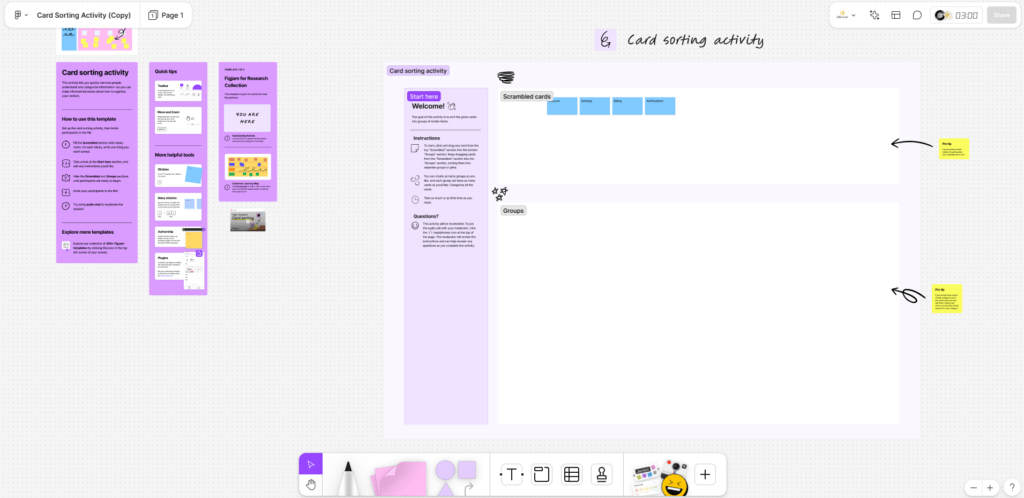Select the Scrambled cards section label
This screenshot has width=1024, height=498.
point(527,97)
